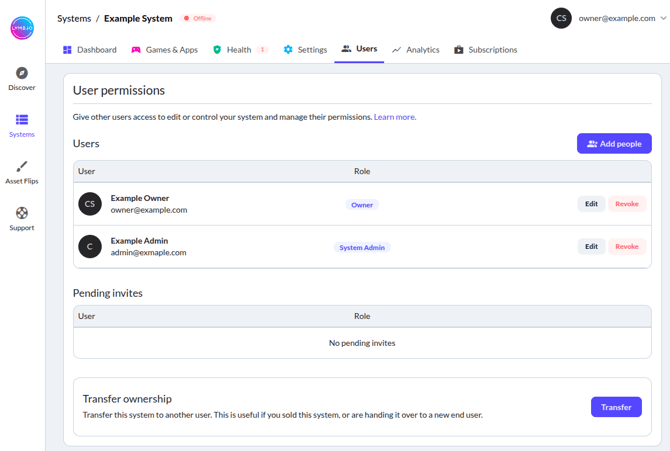Click the app logo in sidebar

[22, 28]
